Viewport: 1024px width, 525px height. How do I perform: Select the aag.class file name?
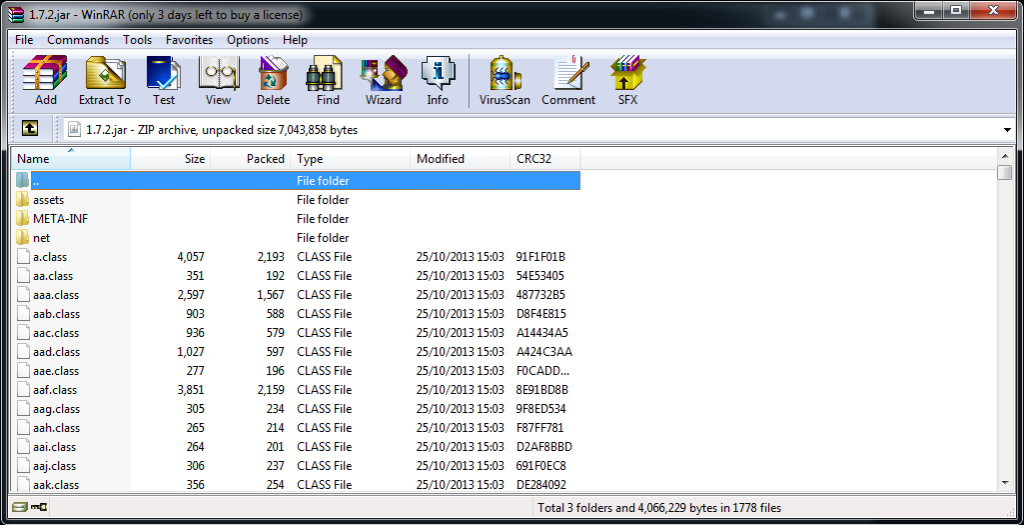click(x=56, y=409)
